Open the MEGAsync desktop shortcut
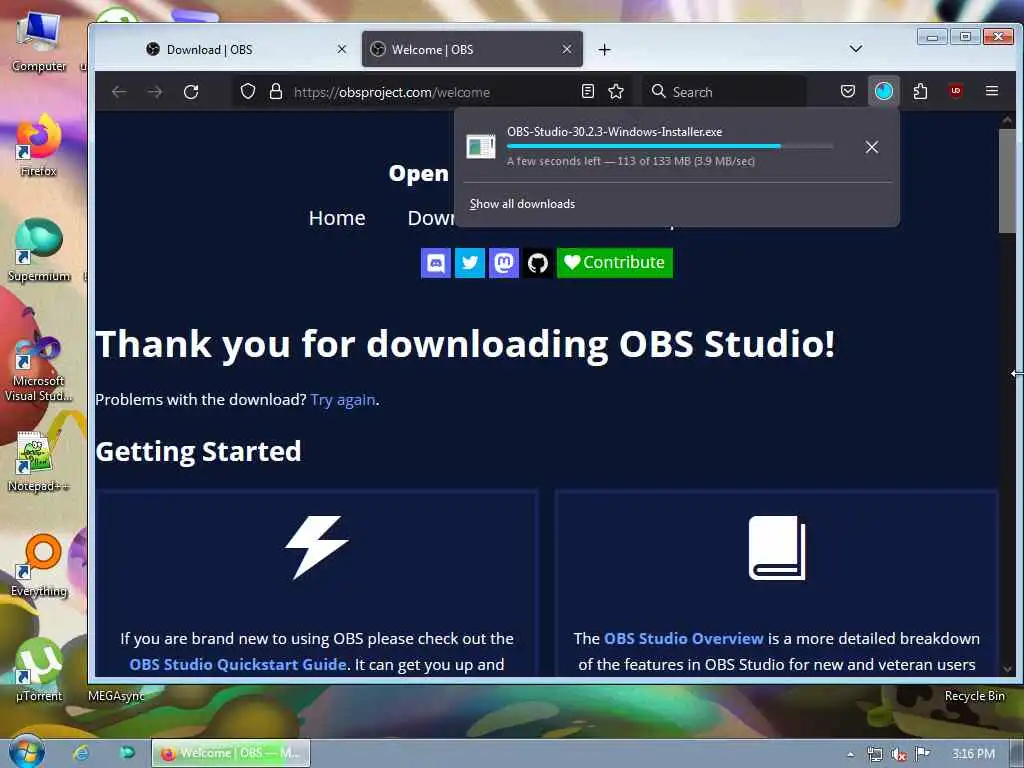This screenshot has height=768, width=1024. point(116,696)
